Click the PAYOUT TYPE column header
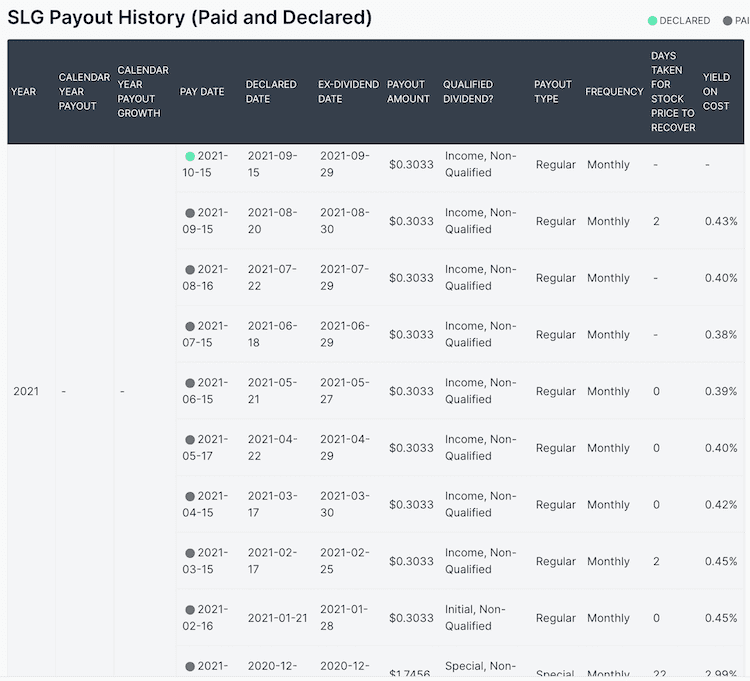Image resolution: width=750 pixels, height=681 pixels. pos(553,91)
